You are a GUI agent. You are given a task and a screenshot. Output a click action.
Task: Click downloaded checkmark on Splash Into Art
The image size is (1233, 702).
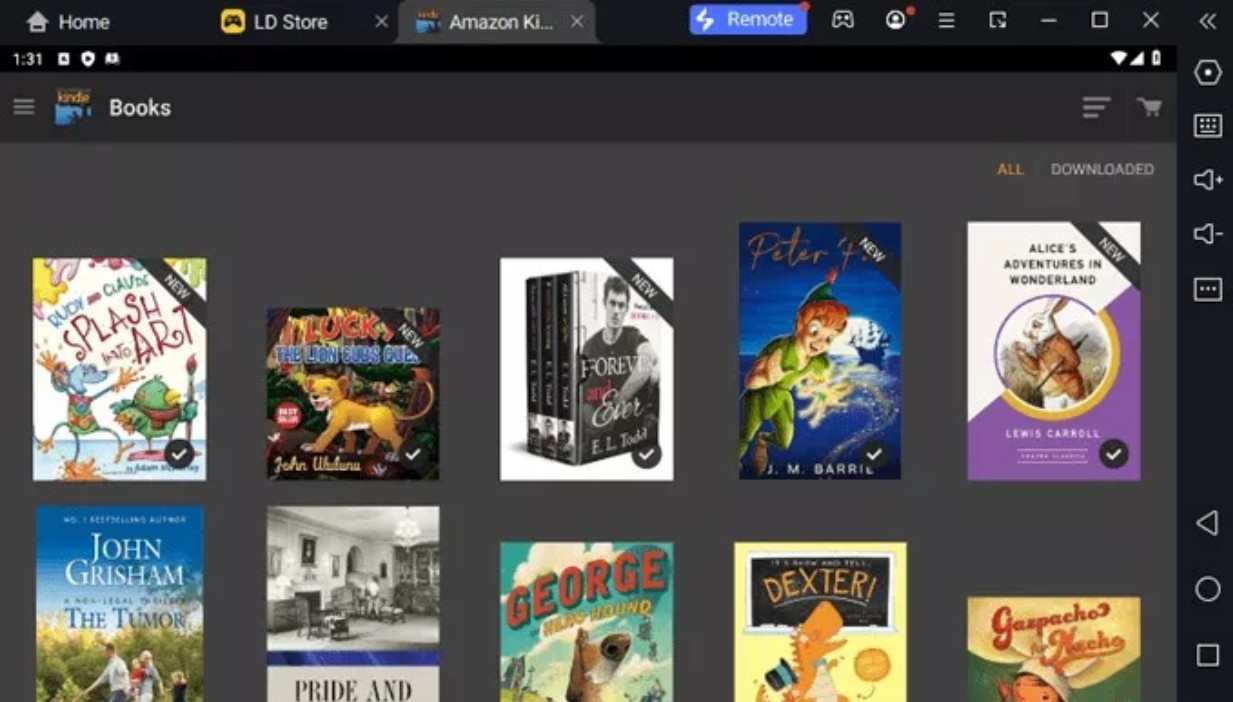[179, 454]
